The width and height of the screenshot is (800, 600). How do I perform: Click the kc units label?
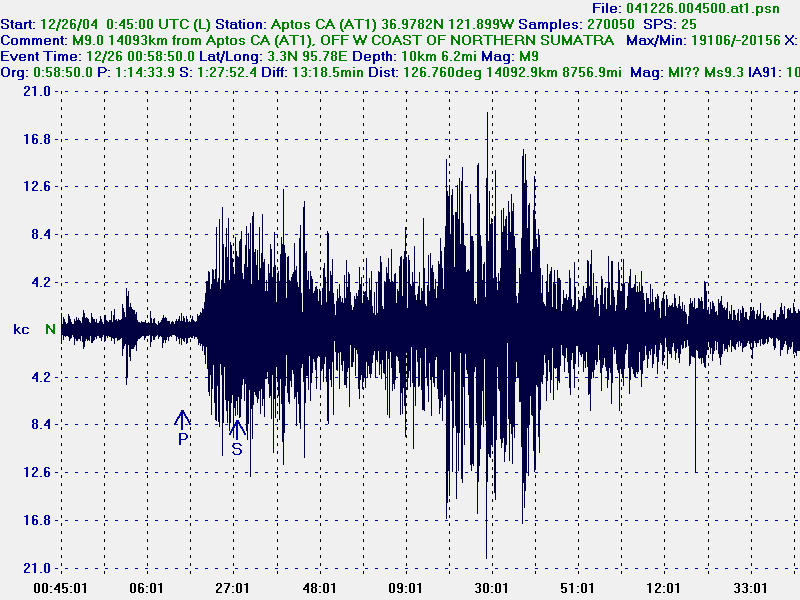[x=19, y=327]
